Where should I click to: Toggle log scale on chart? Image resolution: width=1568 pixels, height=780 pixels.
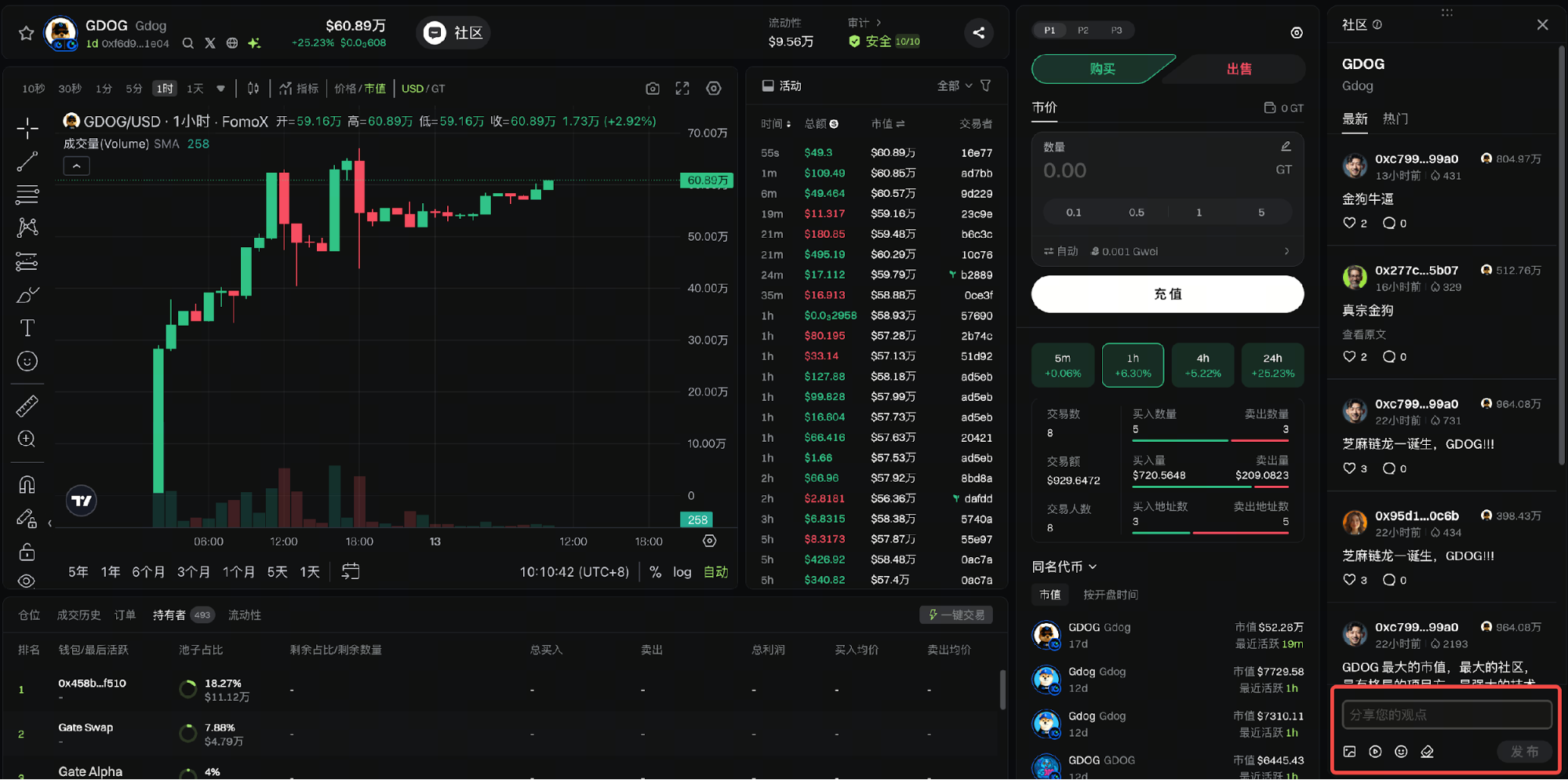click(x=682, y=572)
